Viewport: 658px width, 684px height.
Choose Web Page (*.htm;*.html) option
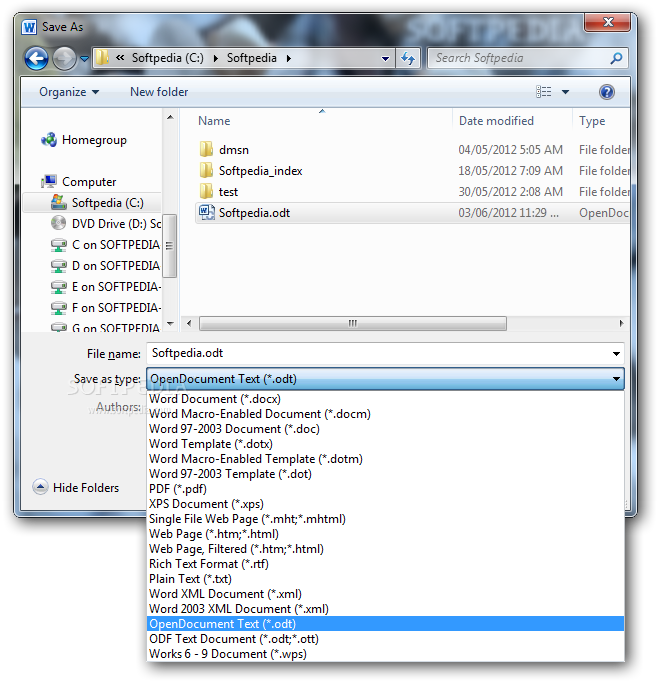(385, 534)
